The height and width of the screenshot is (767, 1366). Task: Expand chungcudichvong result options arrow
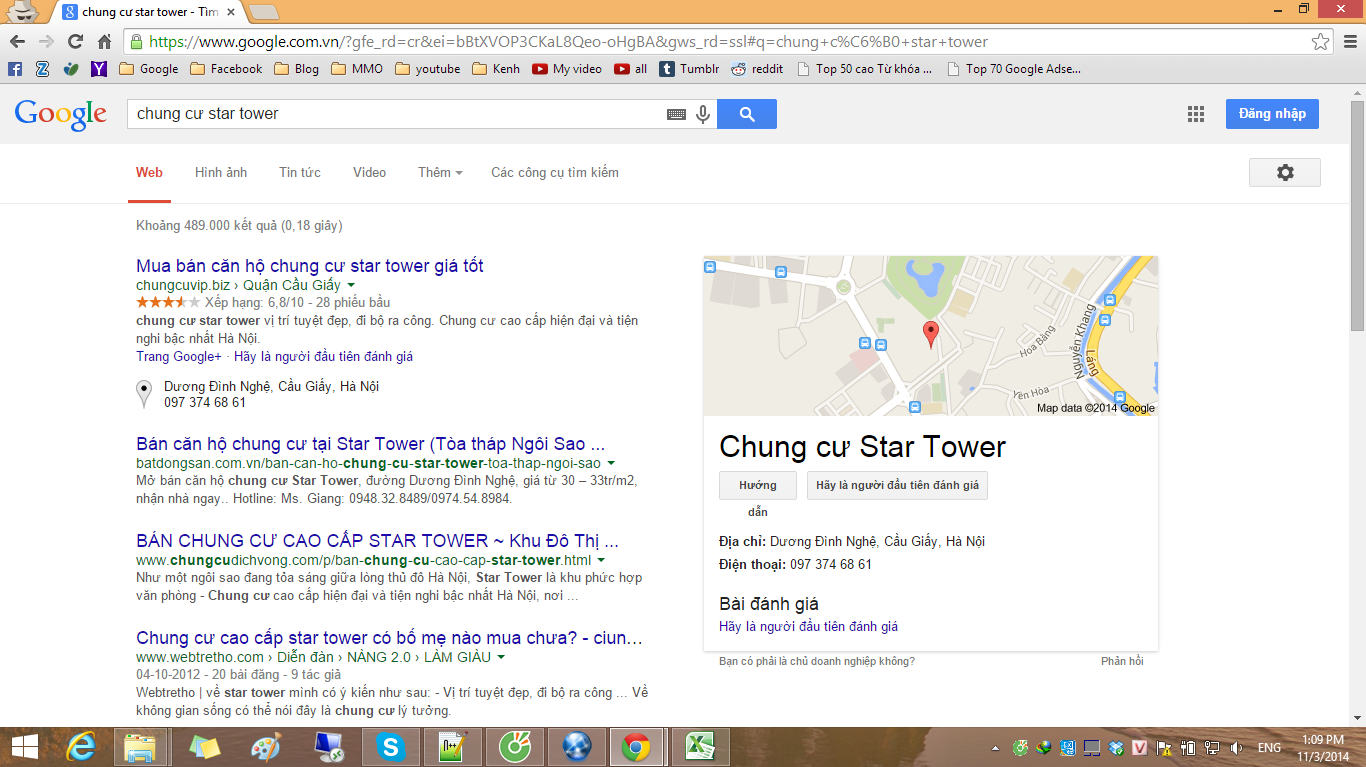coord(601,560)
